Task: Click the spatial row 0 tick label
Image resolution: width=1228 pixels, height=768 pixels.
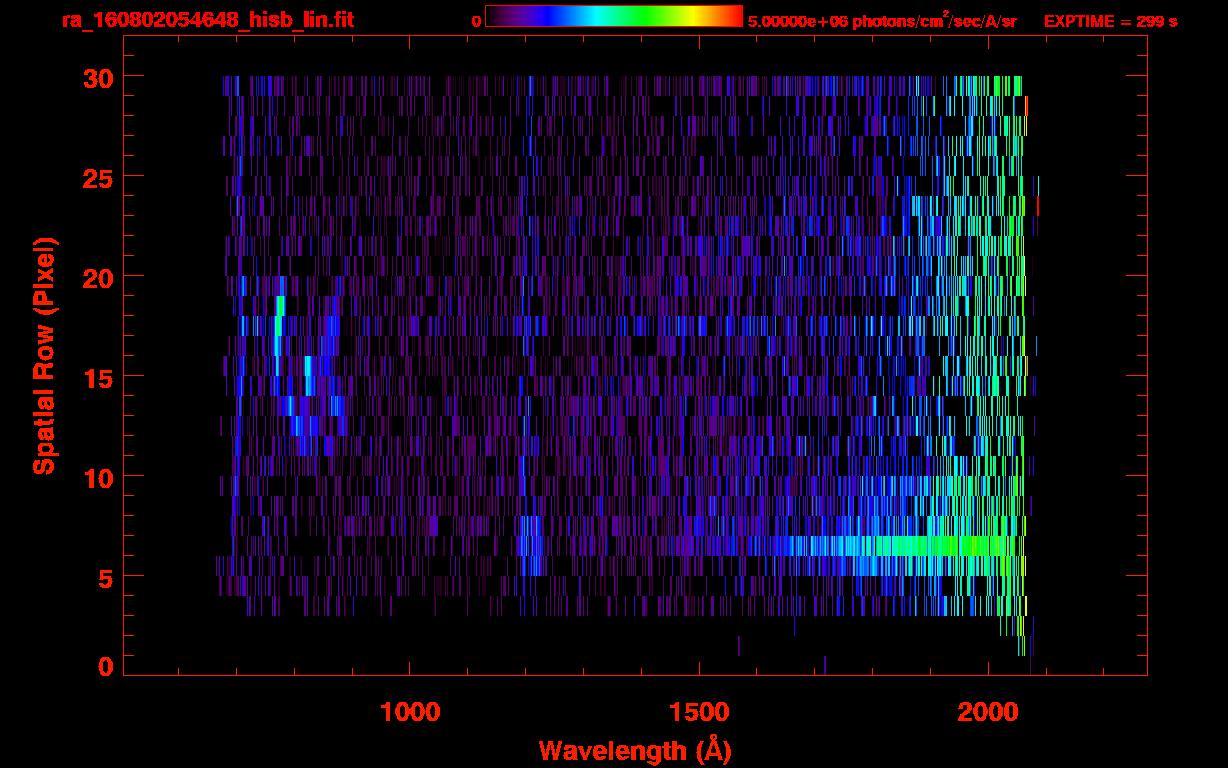Action: (106, 667)
